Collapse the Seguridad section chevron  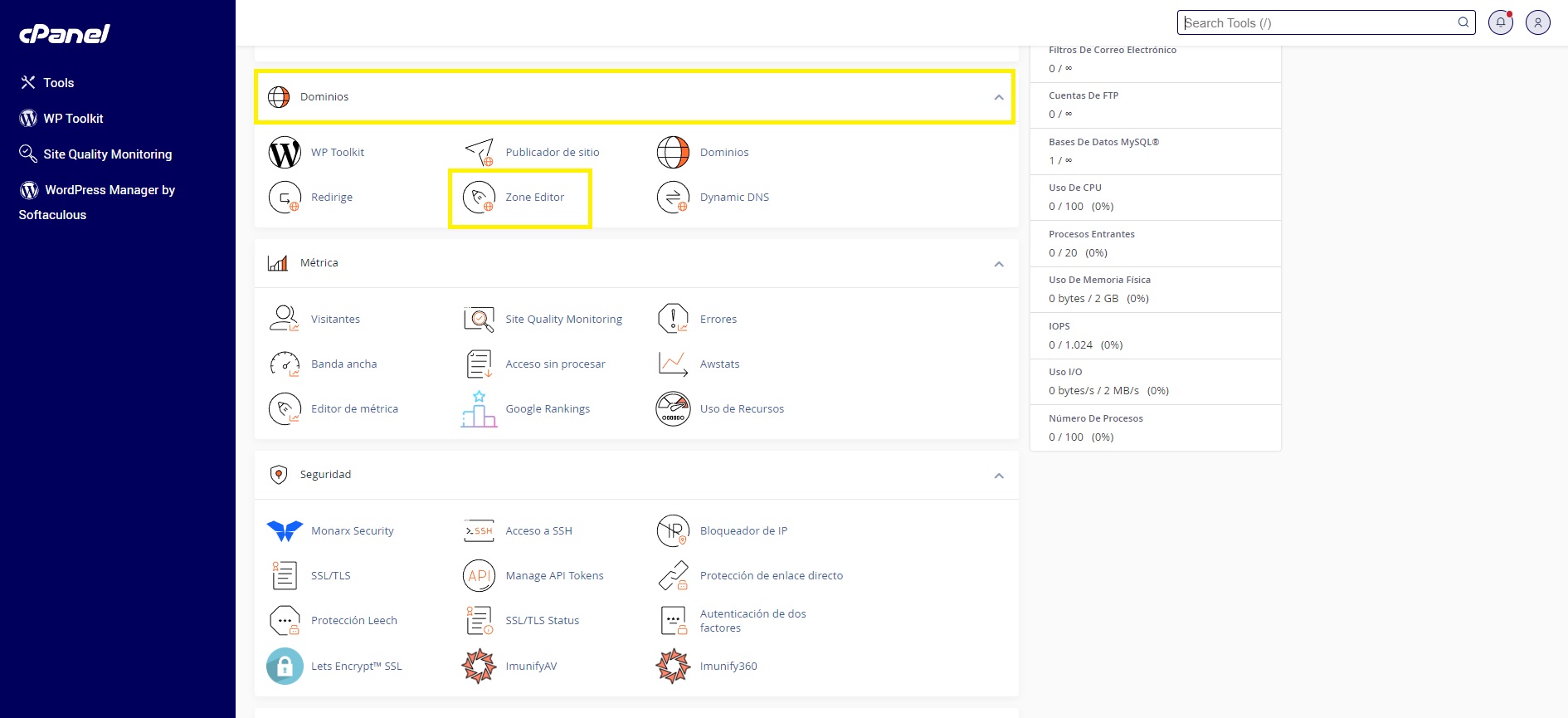tap(999, 476)
